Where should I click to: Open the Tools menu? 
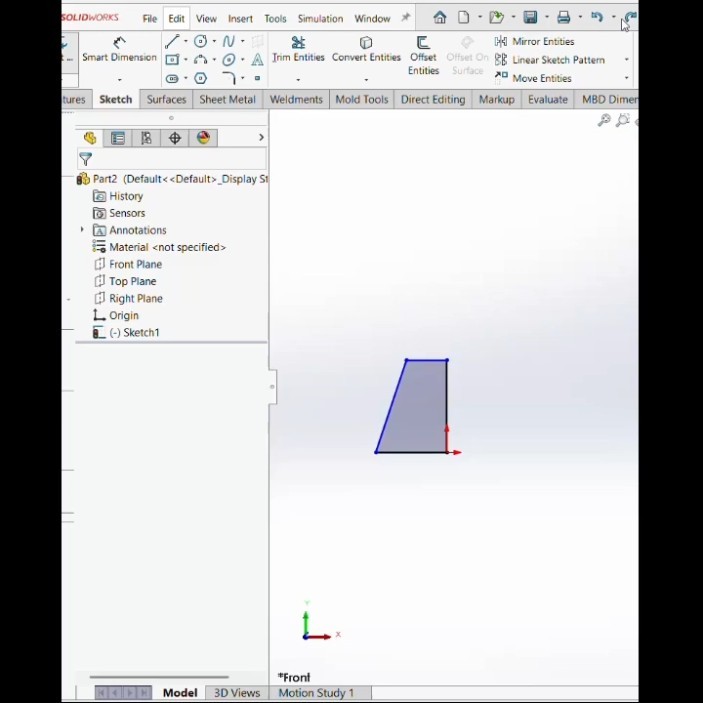pyautogui.click(x=275, y=19)
